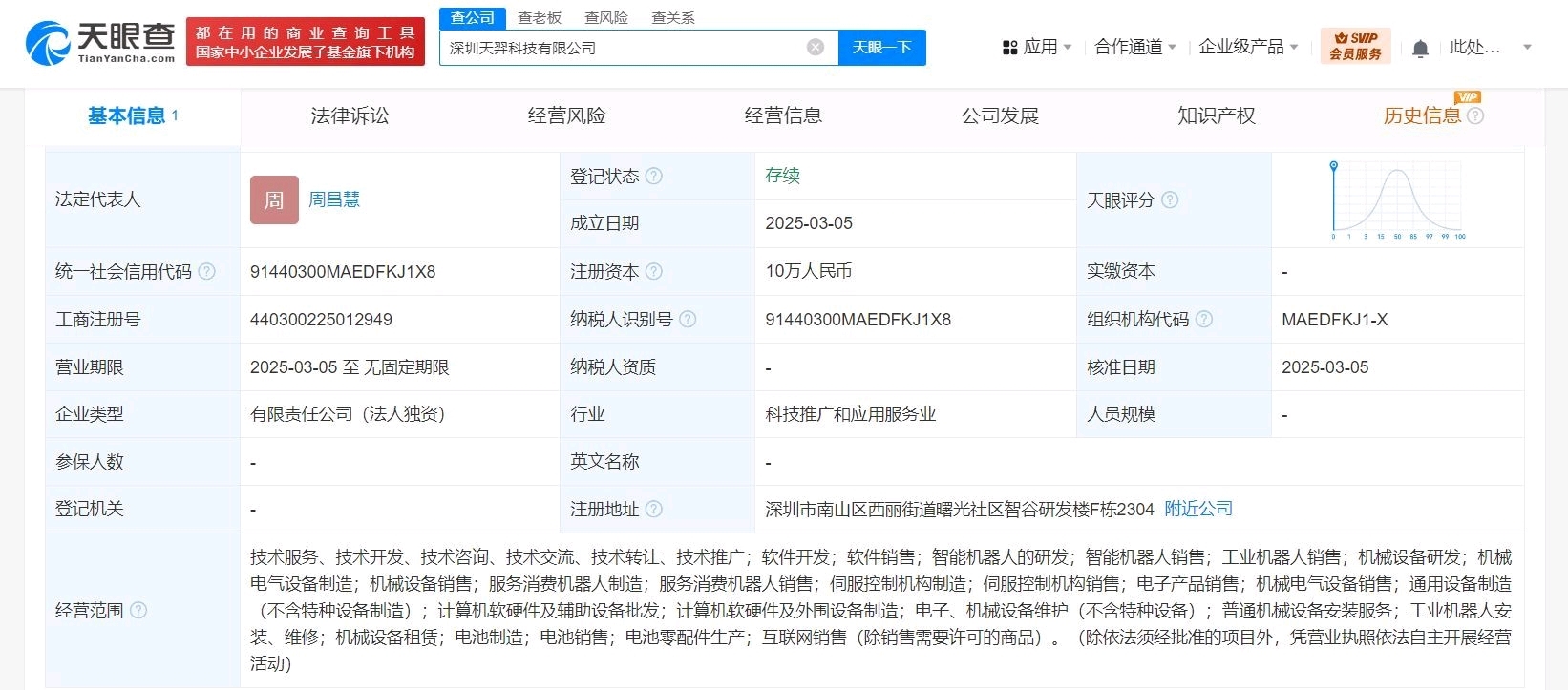Image resolution: width=1568 pixels, height=690 pixels.
Task: Expand the 合作通道 dropdown
Action: point(1134,47)
